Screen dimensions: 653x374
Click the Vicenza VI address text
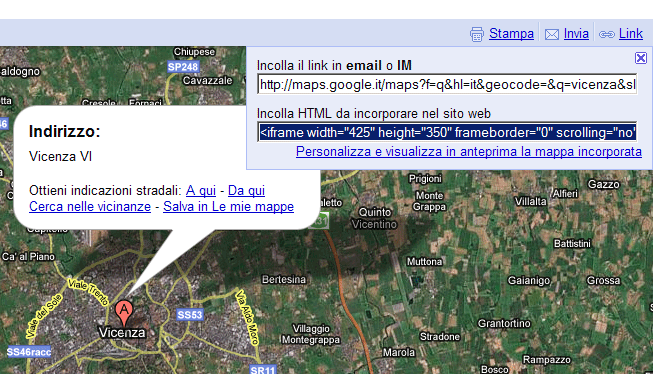click(60, 157)
